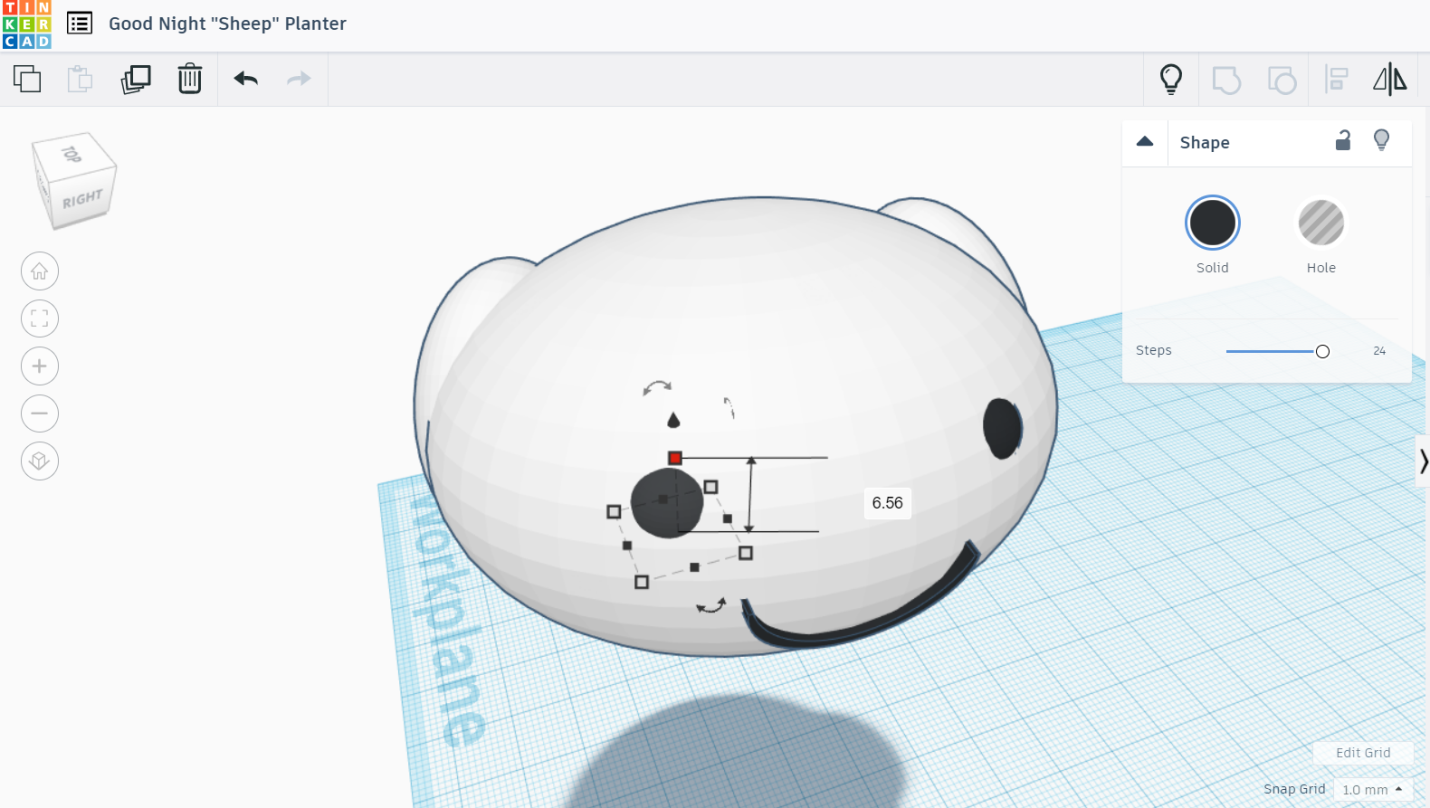Click the red top height handle

click(x=675, y=458)
